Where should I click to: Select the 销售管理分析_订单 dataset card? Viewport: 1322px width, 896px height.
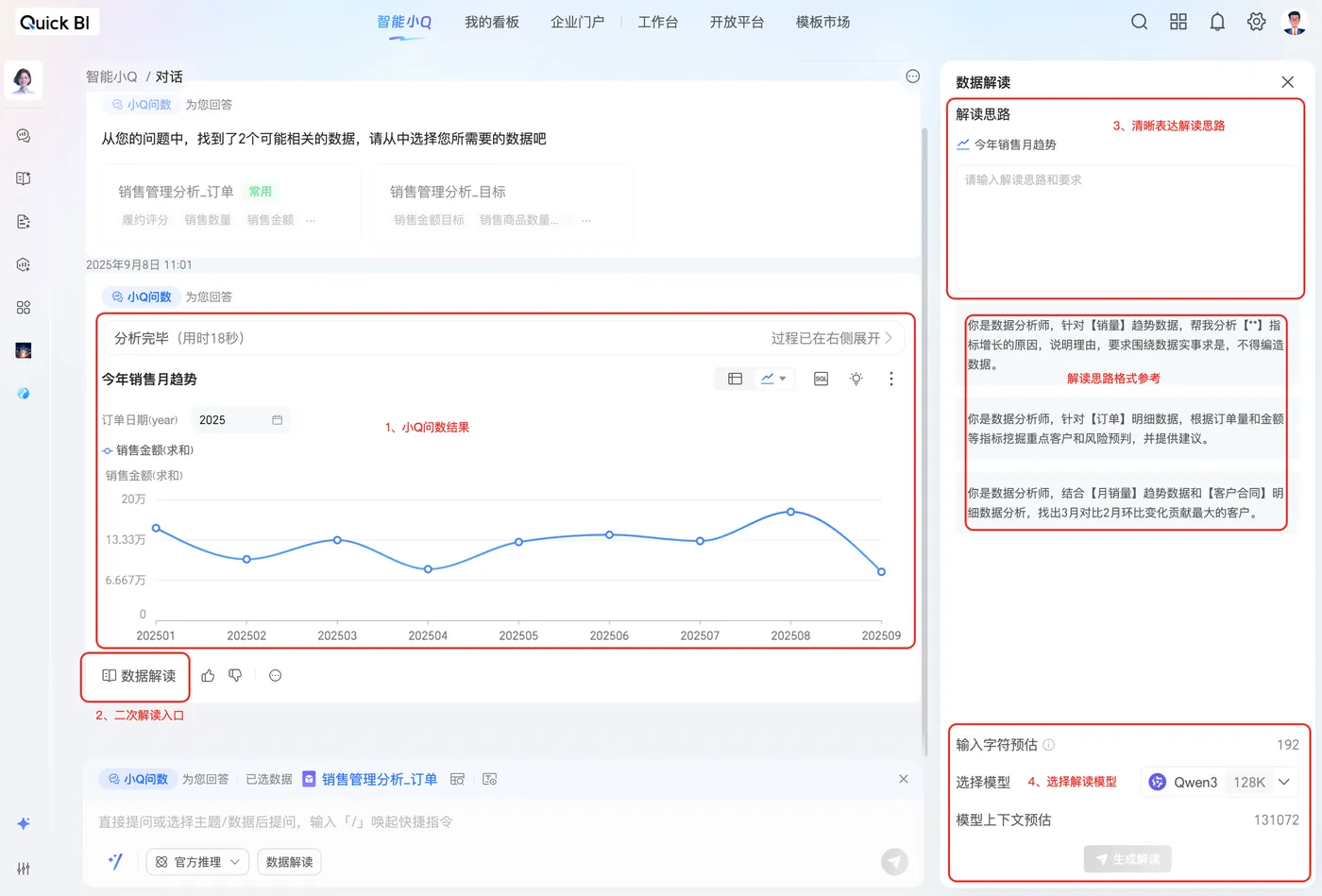(x=229, y=206)
